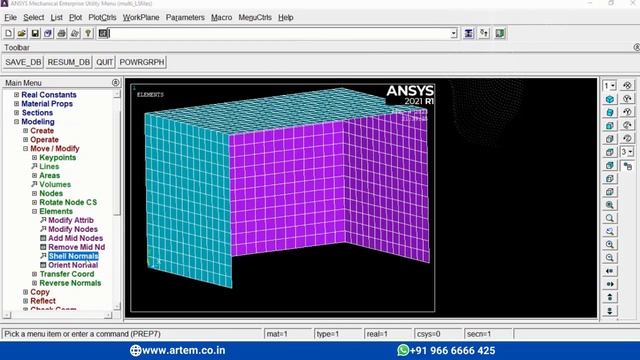Open the command input history dropdown arrow
The height and width of the screenshot is (360, 640).
pos(454,34)
